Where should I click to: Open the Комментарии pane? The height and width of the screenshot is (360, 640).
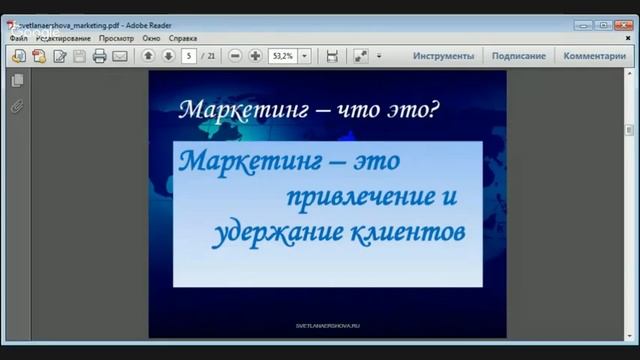(594, 56)
